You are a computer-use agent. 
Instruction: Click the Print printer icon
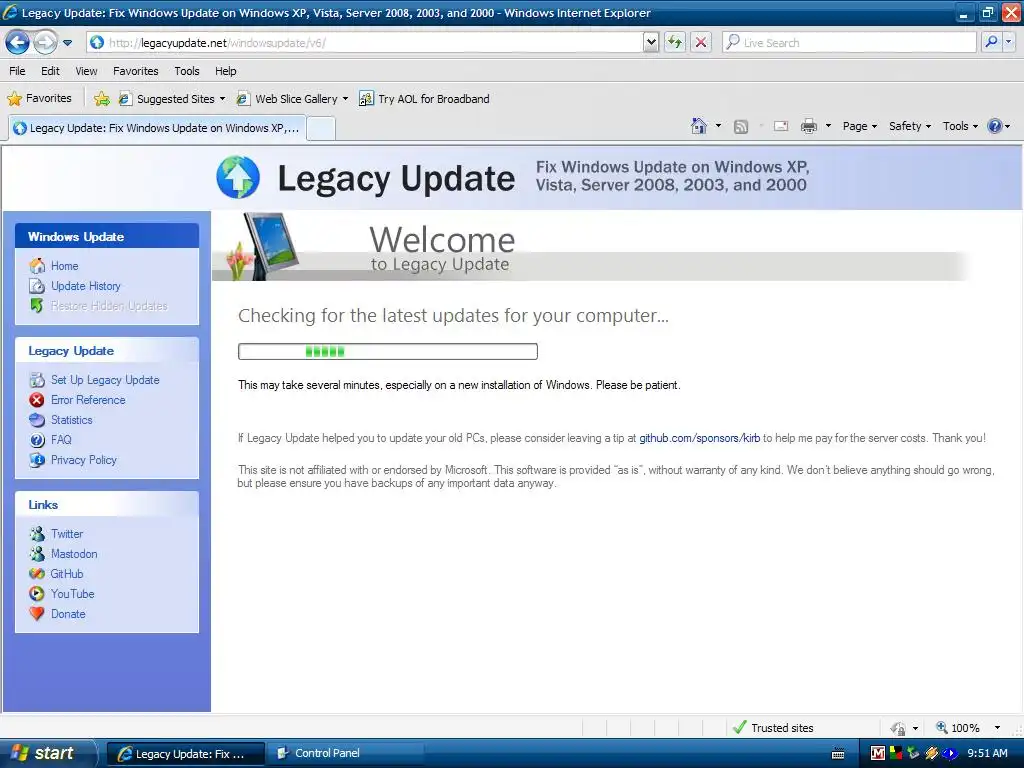[808, 126]
